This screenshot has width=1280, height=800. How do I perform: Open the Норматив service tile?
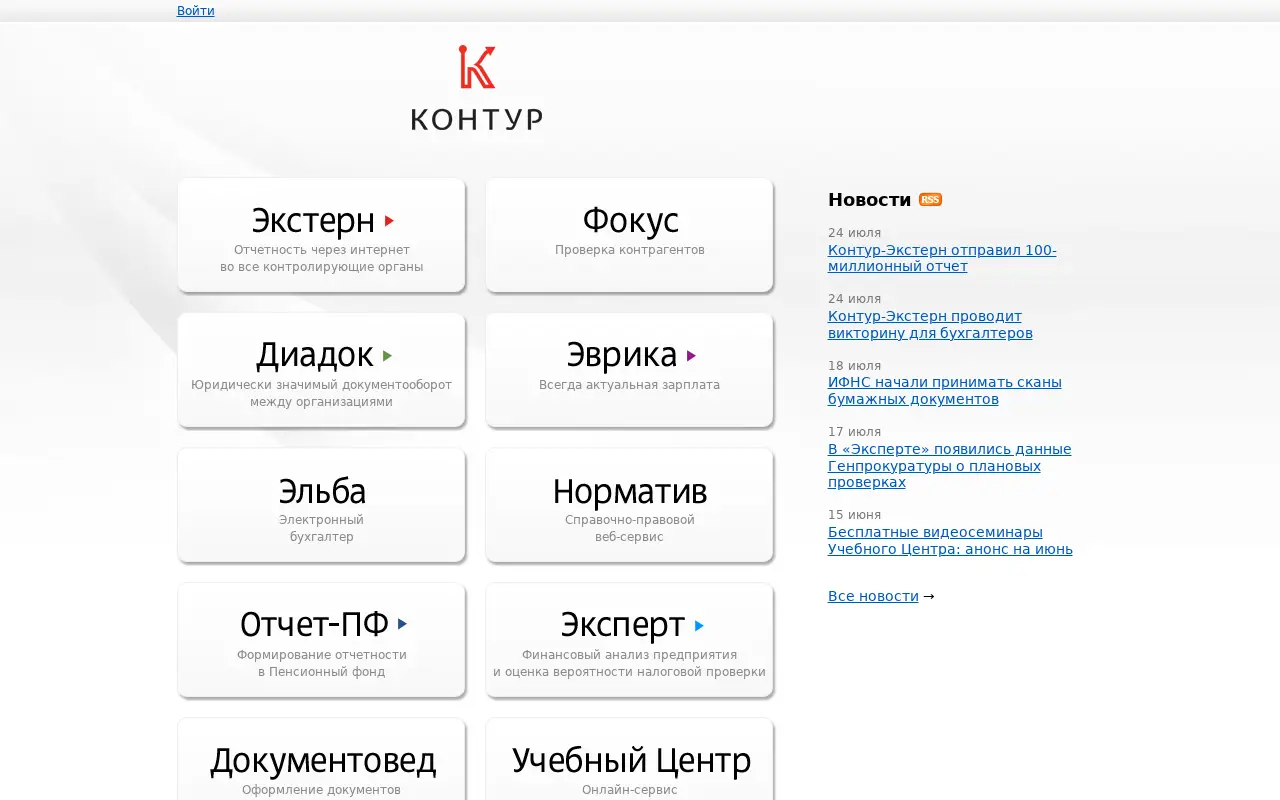pos(629,505)
